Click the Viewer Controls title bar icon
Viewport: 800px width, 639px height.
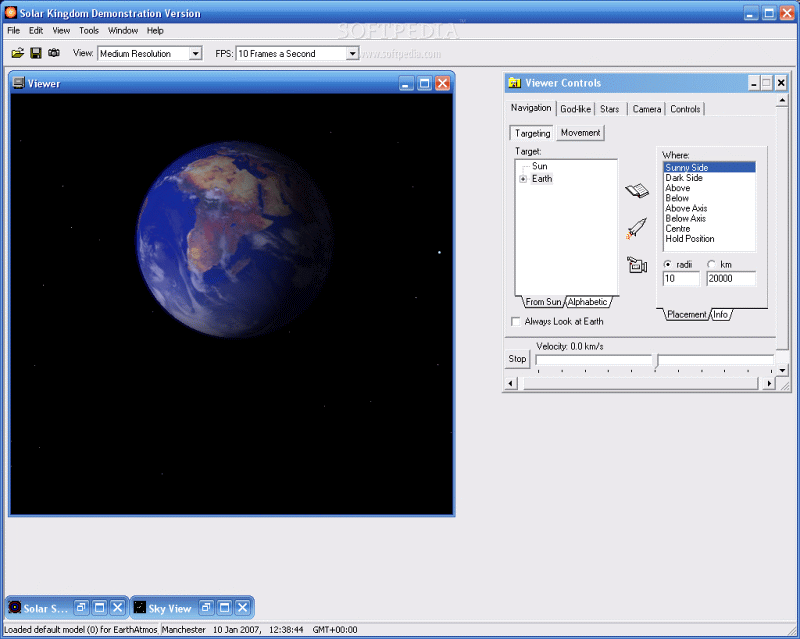(514, 83)
